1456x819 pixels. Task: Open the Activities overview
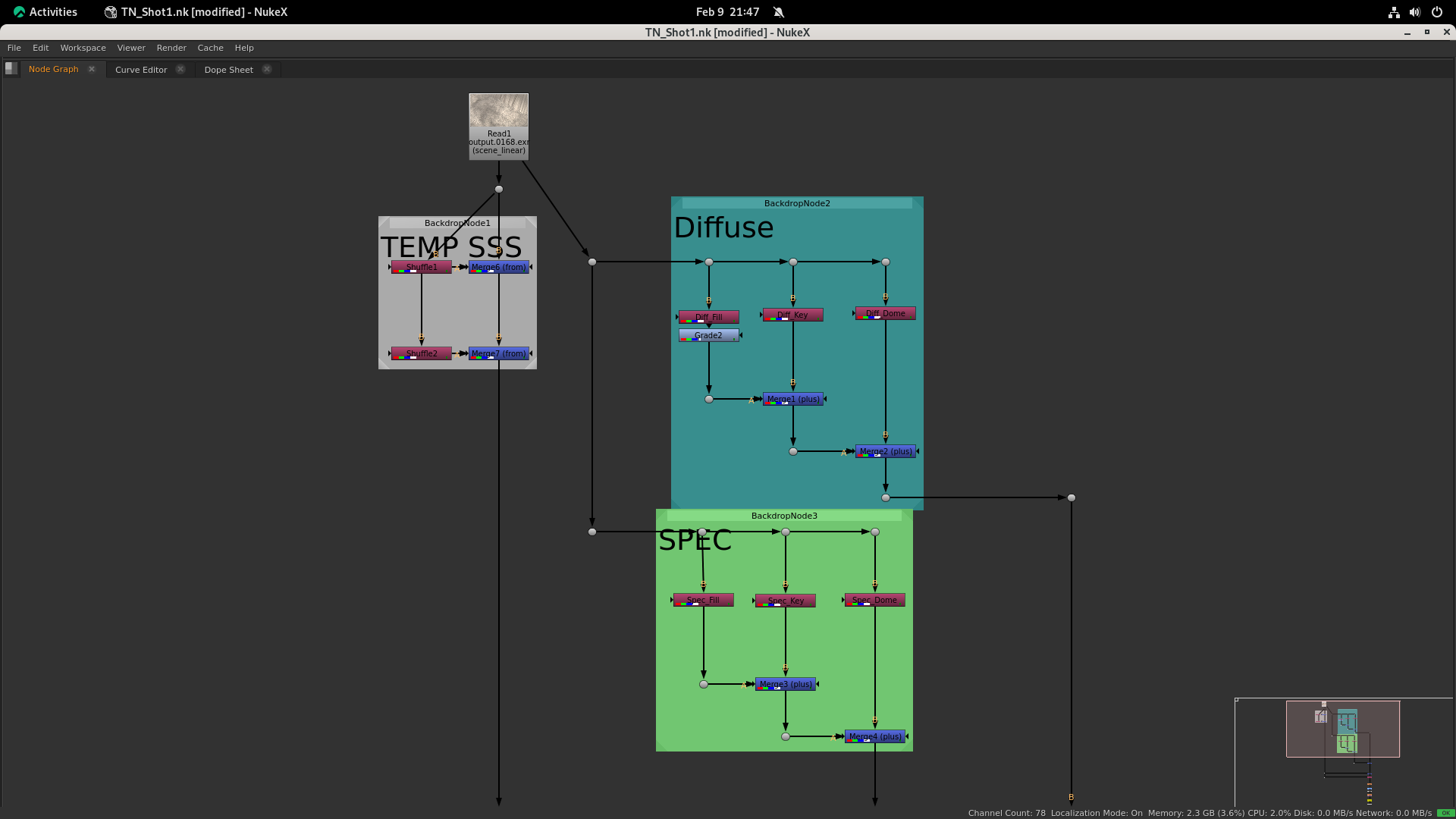(45, 12)
